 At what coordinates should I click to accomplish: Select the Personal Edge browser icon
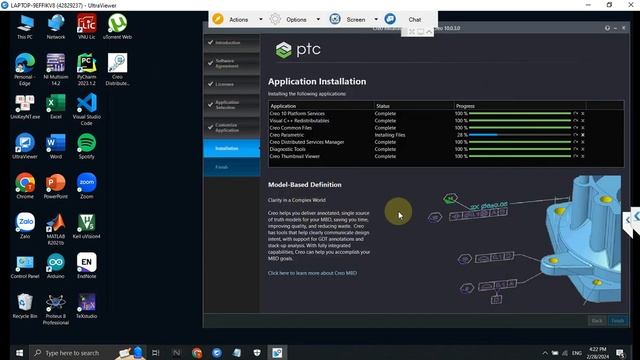(25, 69)
